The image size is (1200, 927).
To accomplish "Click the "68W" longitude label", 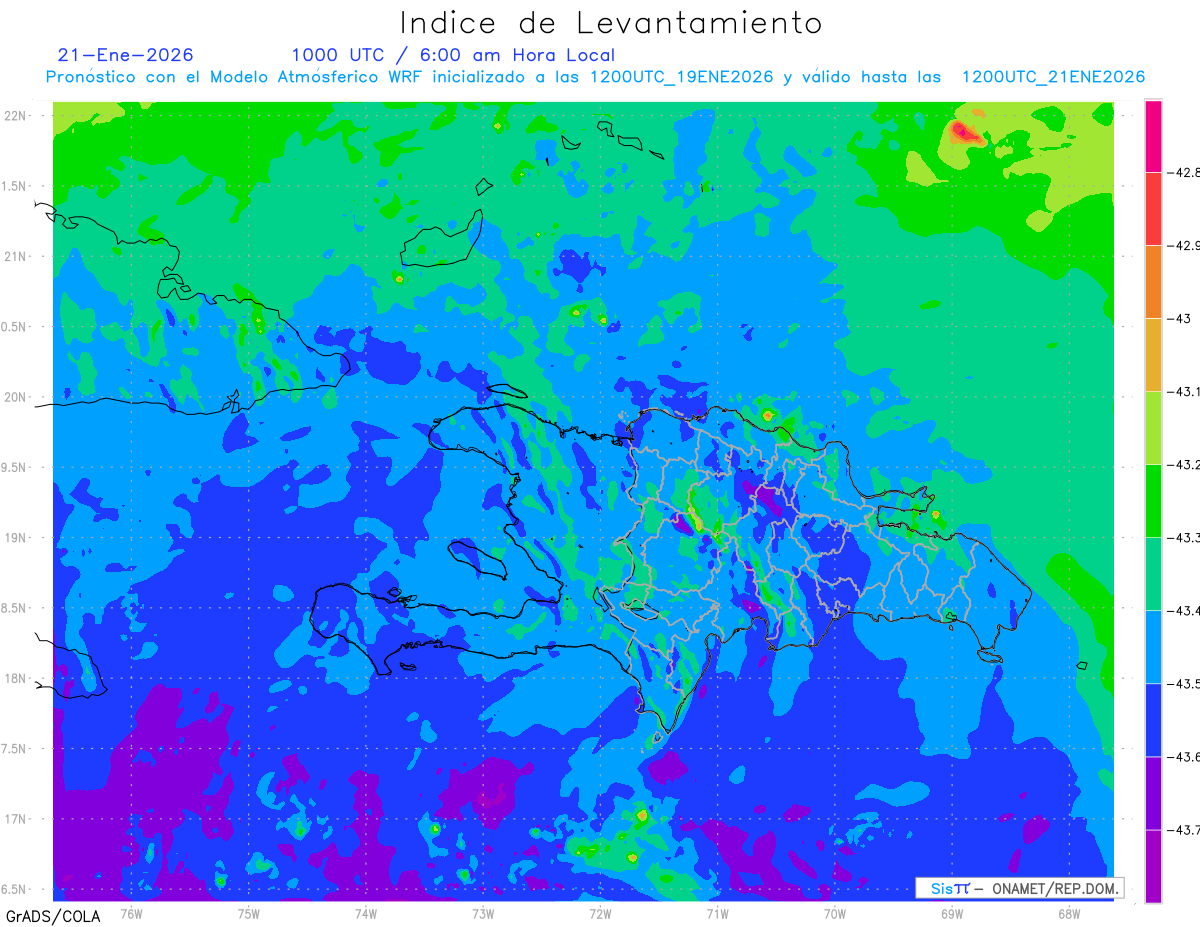I will click(1069, 912).
